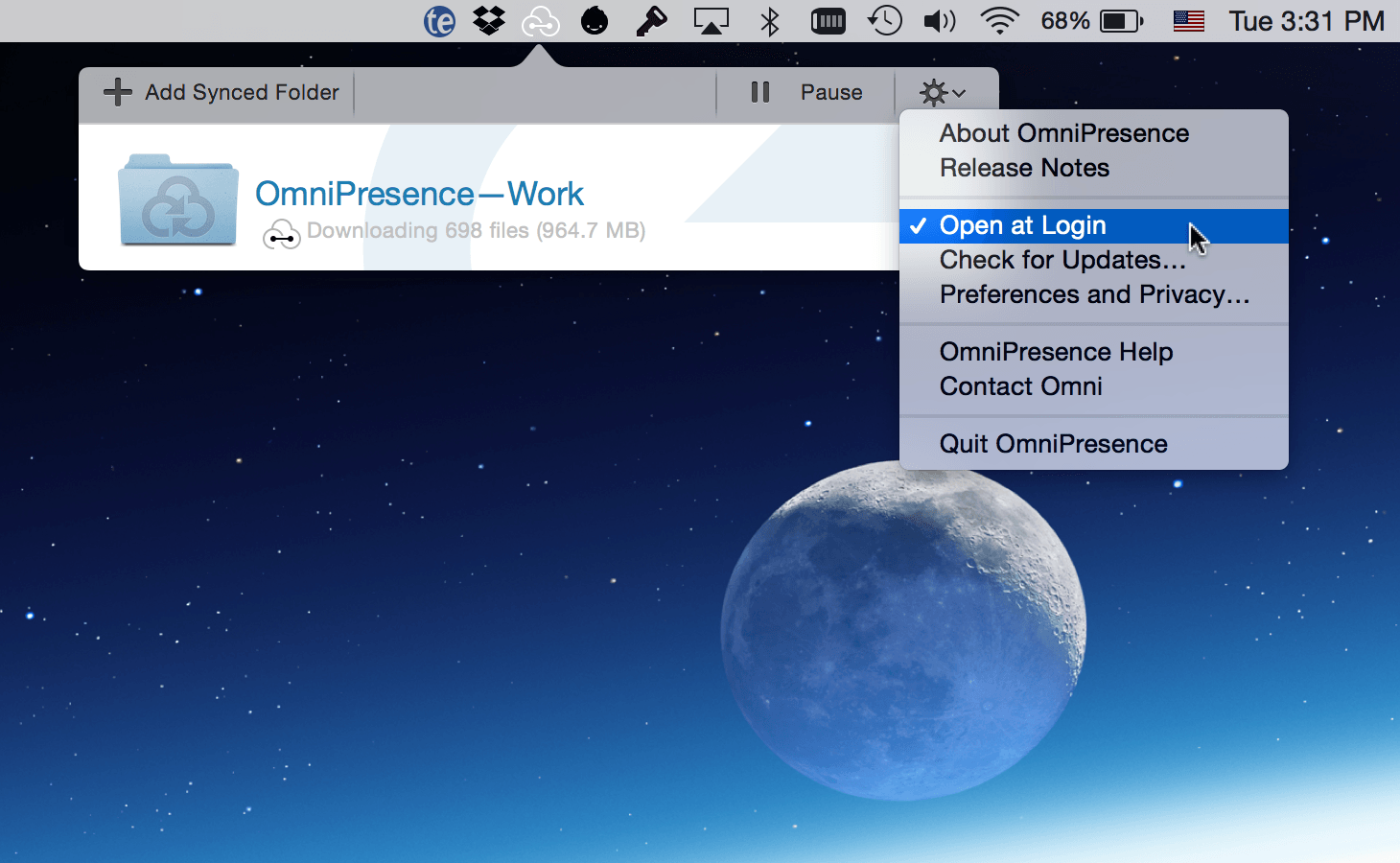Click the TextExpander menu bar icon
This screenshot has width=1400, height=863.
pyautogui.click(x=439, y=21)
